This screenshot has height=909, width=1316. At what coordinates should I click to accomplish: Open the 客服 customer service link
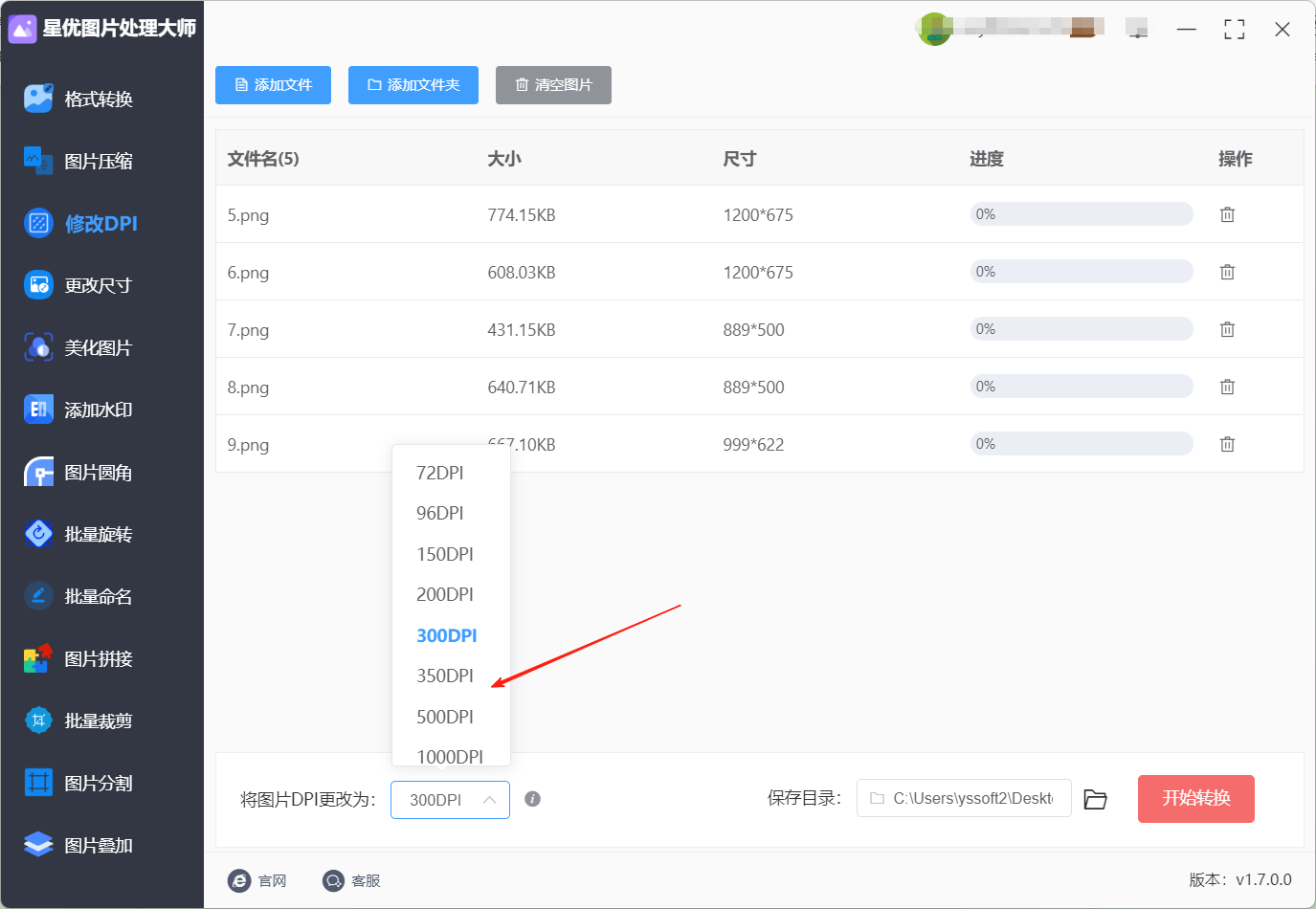(x=351, y=880)
